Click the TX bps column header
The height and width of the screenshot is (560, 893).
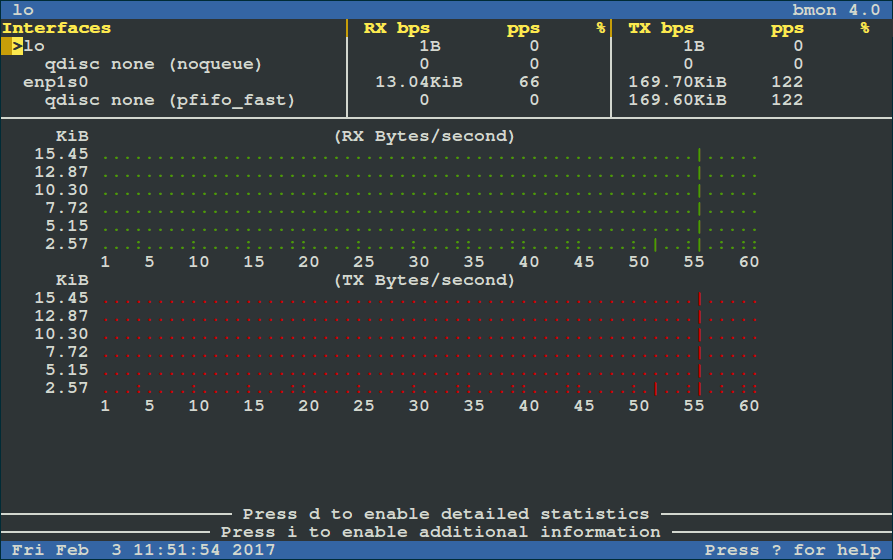point(661,28)
